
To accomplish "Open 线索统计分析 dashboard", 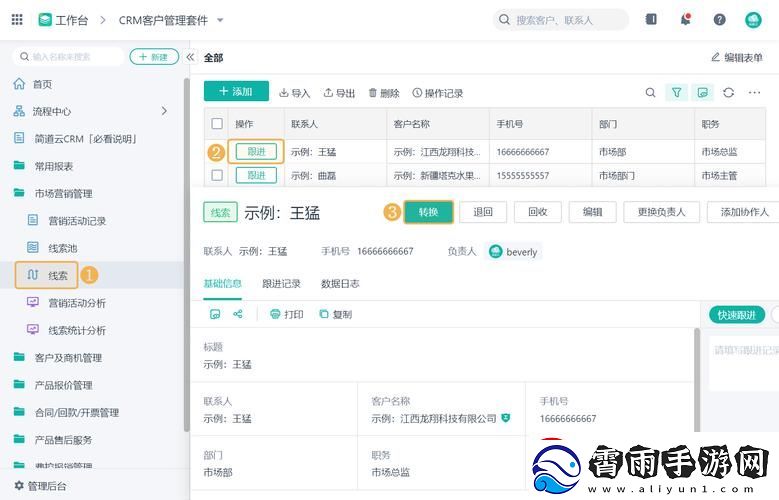I will (77, 330).
